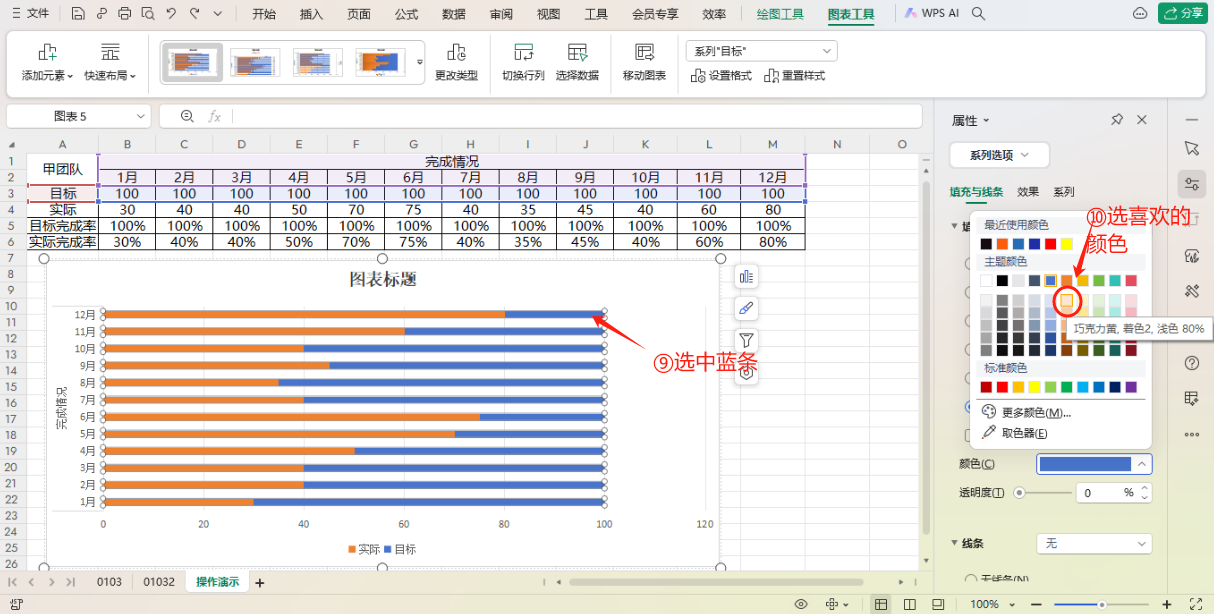Click the fx insert function icon
This screenshot has width=1214, height=614.
(214, 116)
